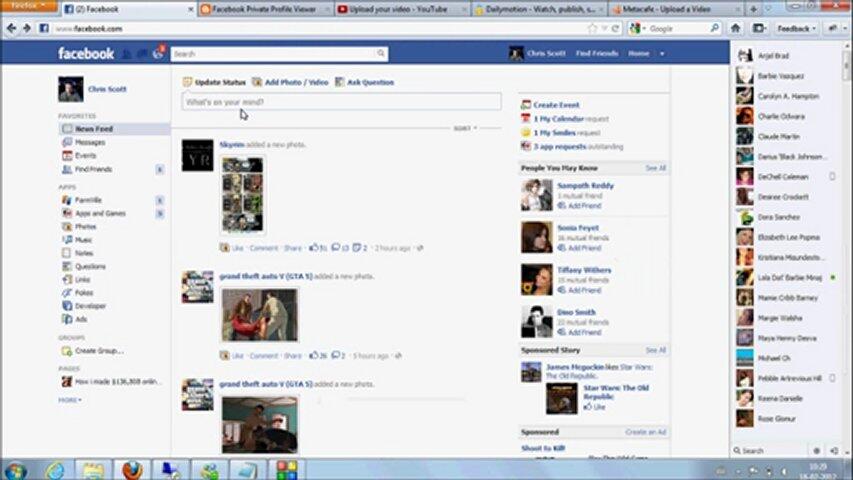The width and height of the screenshot is (853, 480).
Task: Select Ask Question composer option
Action: [x=364, y=82]
